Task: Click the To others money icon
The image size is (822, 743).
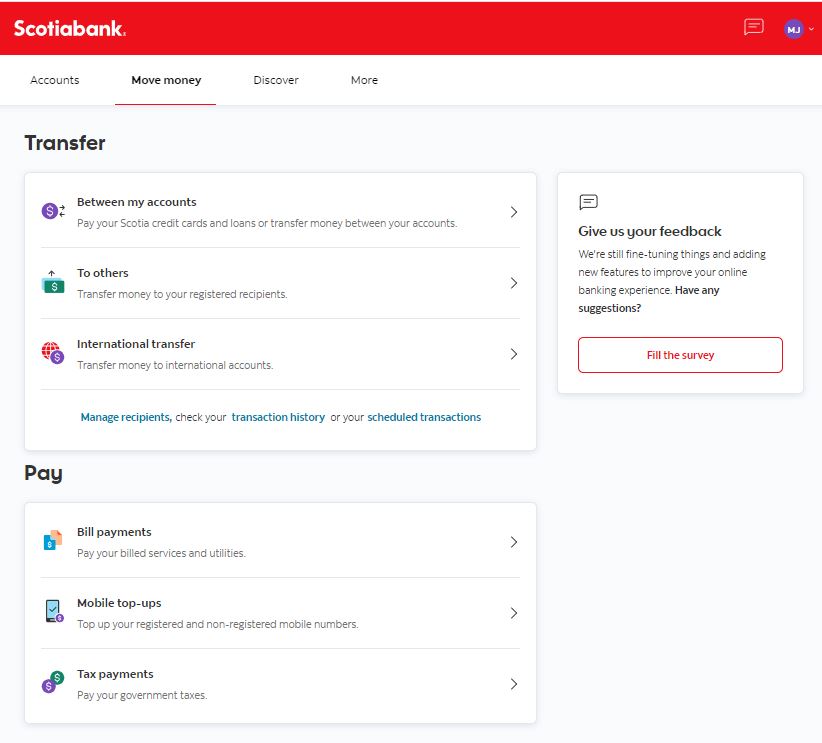Action: pos(53,282)
